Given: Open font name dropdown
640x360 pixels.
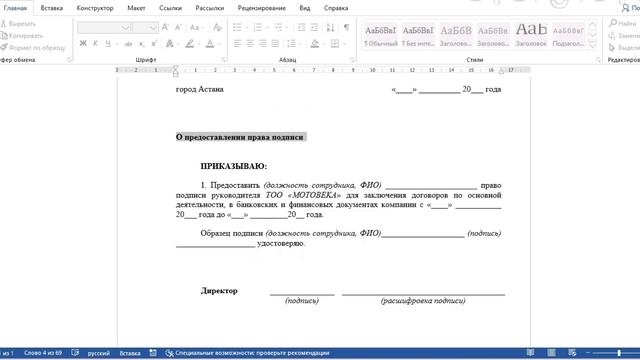Looking at the screenshot, I should [125, 28].
